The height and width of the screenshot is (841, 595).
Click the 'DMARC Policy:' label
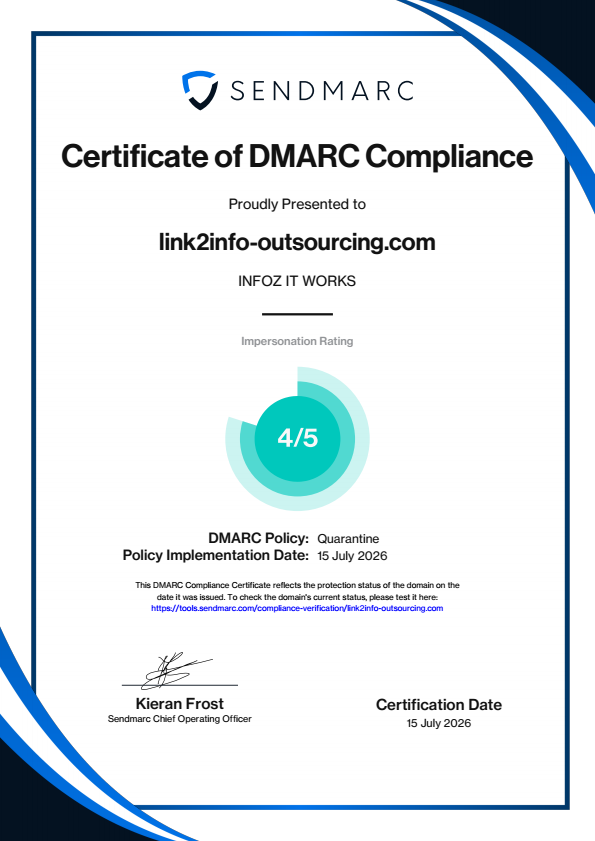pyautogui.click(x=259, y=538)
